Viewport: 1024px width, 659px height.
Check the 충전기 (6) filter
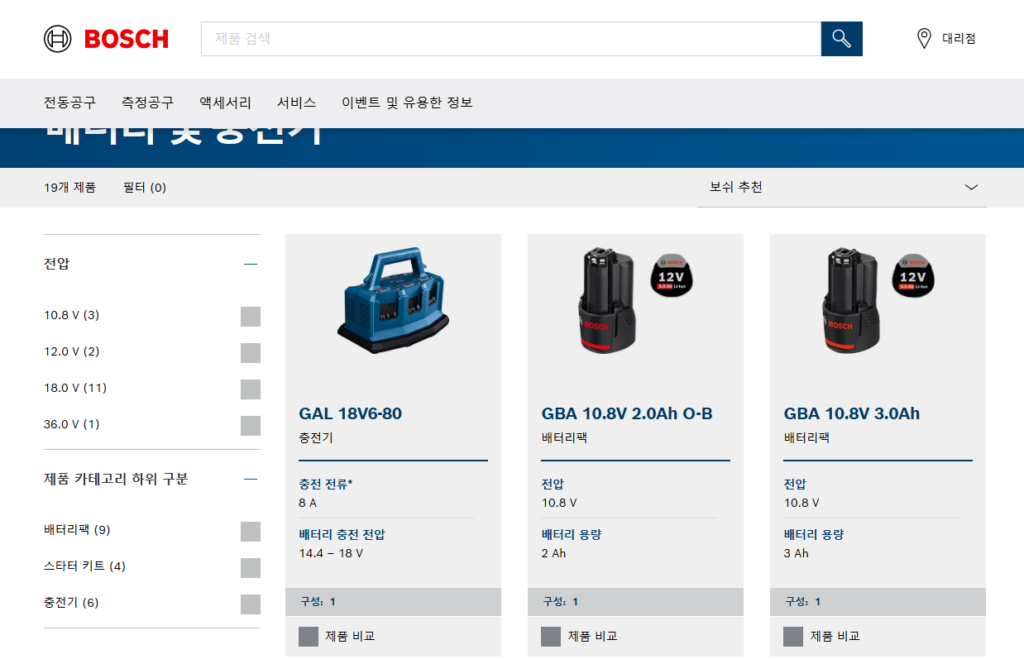(x=251, y=604)
